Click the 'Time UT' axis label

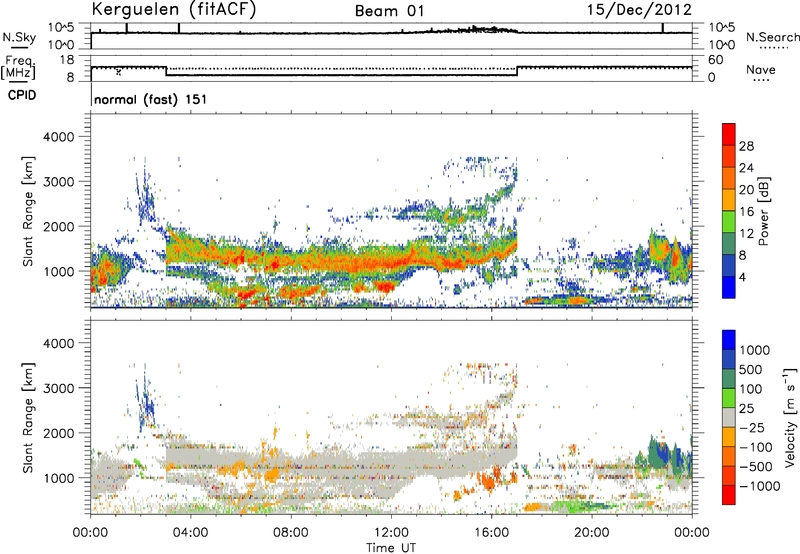point(391,548)
